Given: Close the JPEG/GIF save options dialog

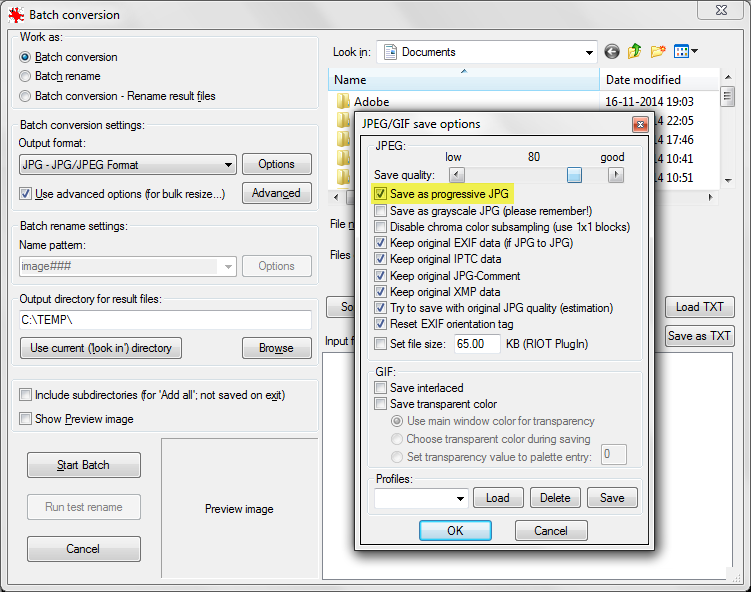Looking at the screenshot, I should (x=639, y=124).
